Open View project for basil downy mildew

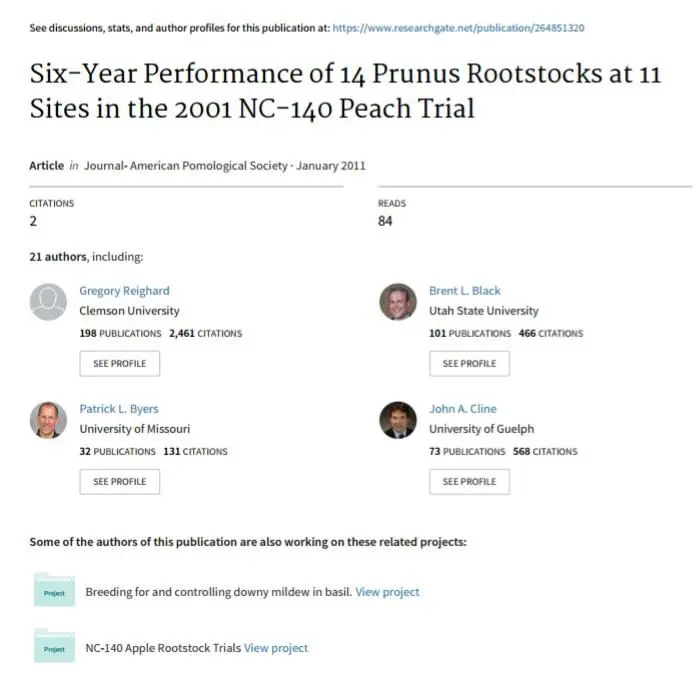click(x=387, y=592)
